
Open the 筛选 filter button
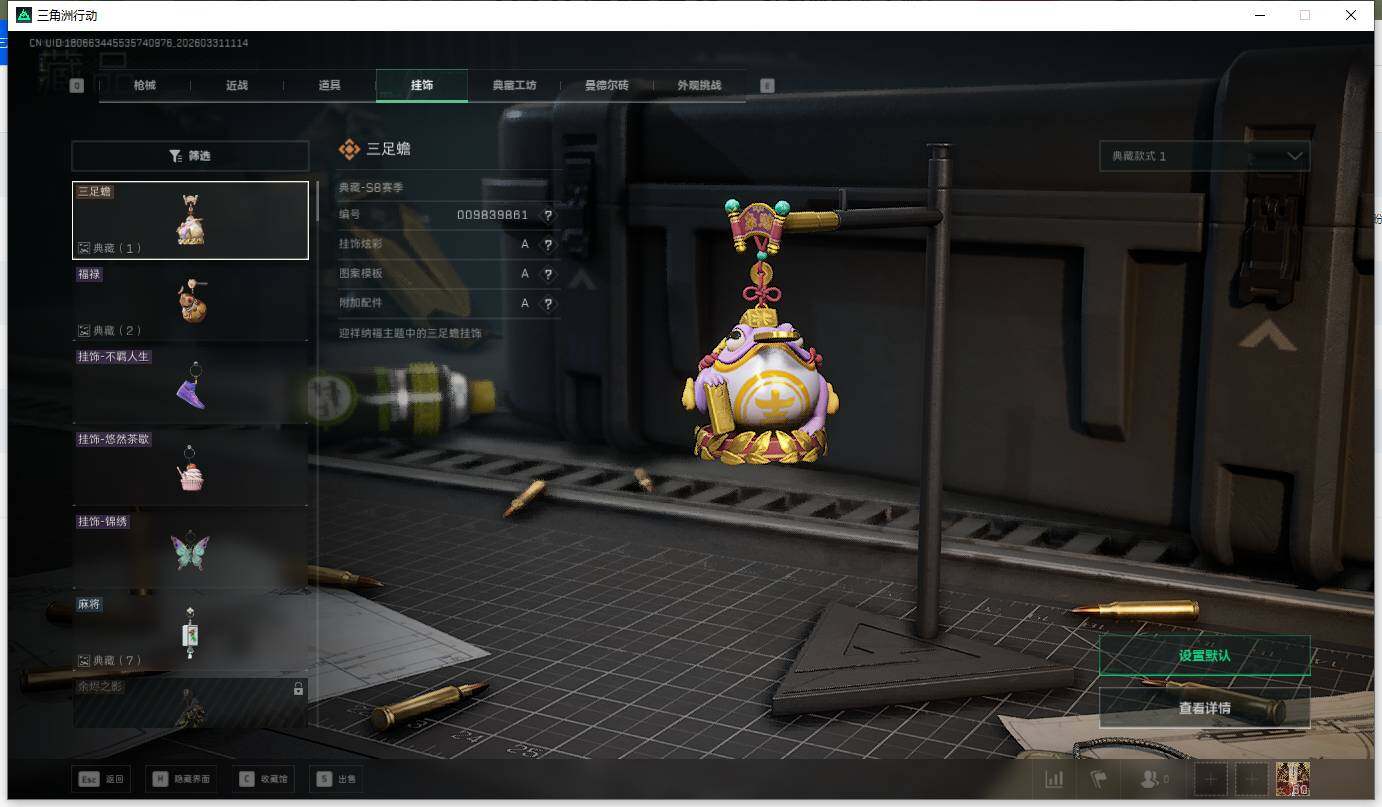[x=190, y=156]
